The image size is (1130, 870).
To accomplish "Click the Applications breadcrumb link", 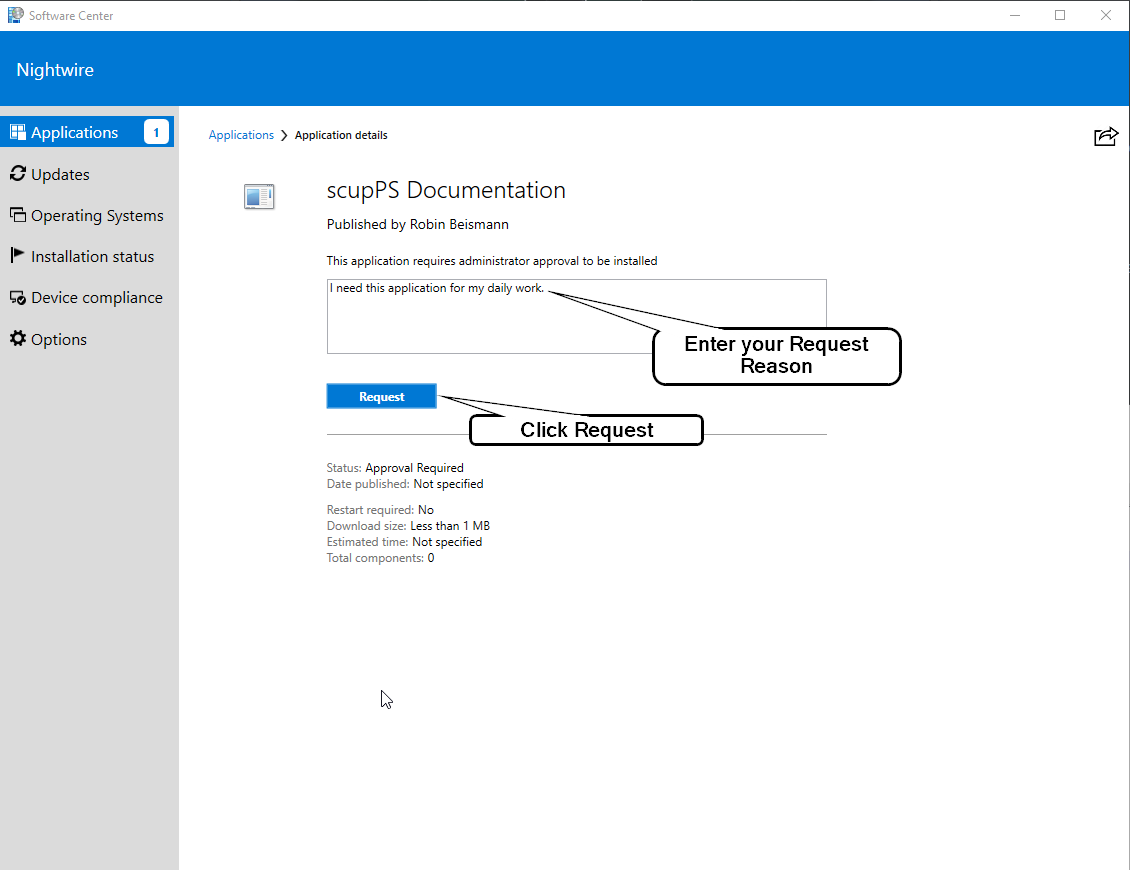I will (241, 135).
